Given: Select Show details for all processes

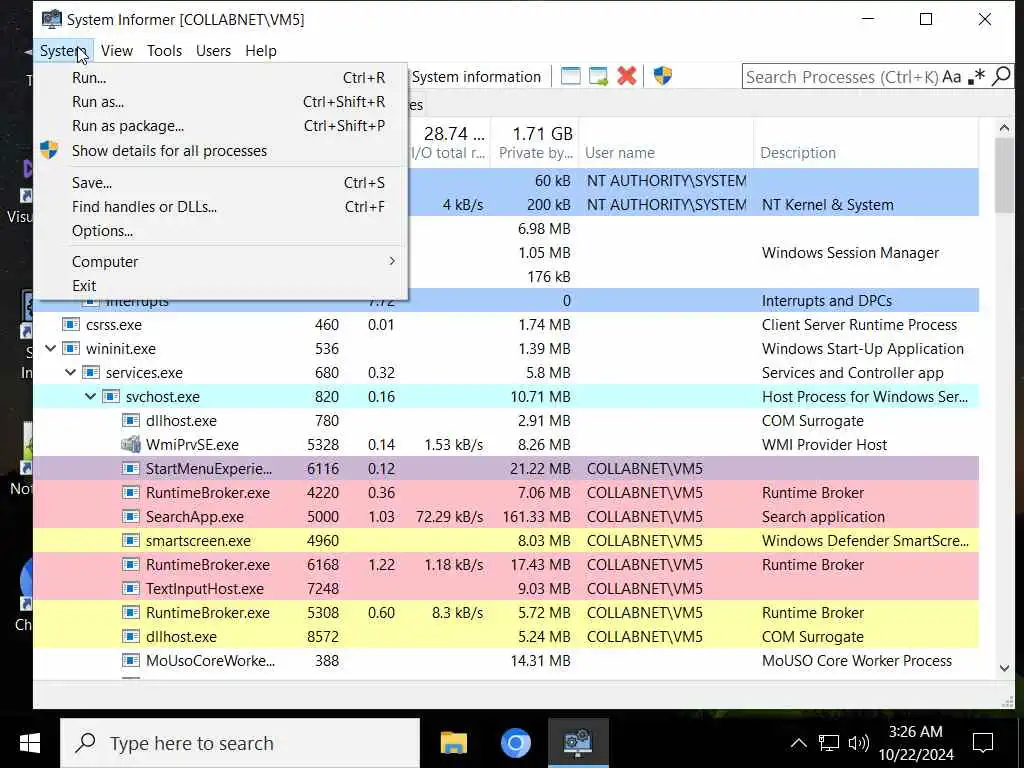Looking at the screenshot, I should (221, 151).
